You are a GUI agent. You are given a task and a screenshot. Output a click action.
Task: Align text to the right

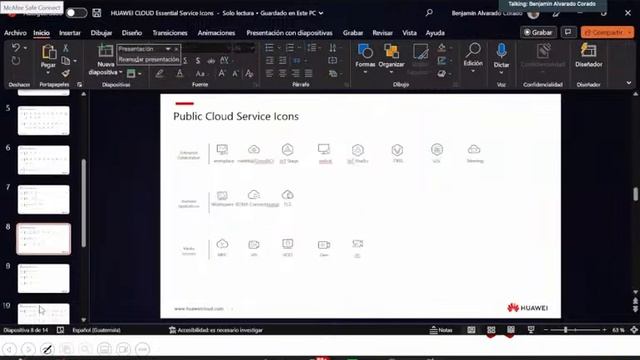[x=296, y=73]
